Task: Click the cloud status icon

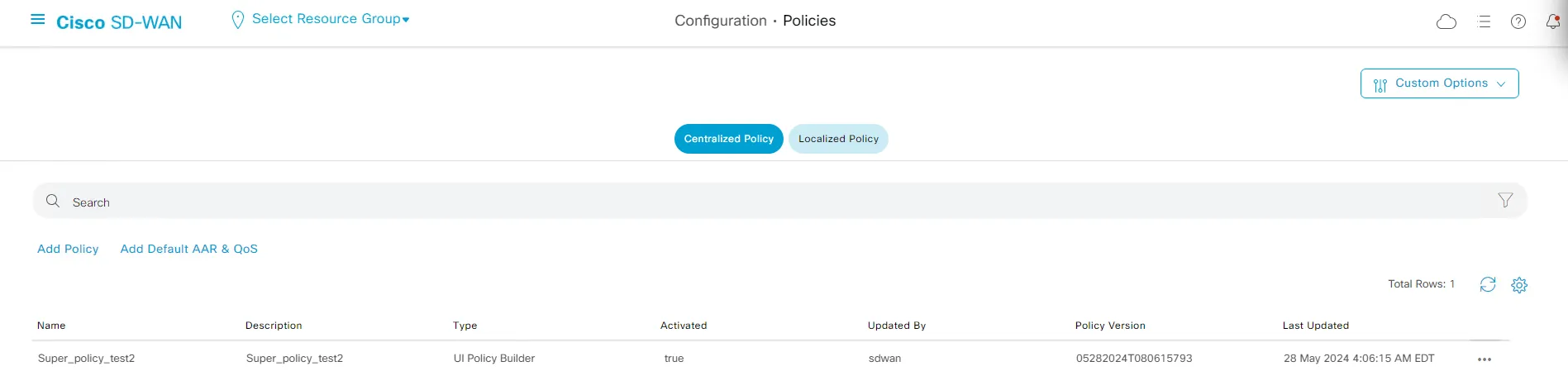Action: [1446, 22]
